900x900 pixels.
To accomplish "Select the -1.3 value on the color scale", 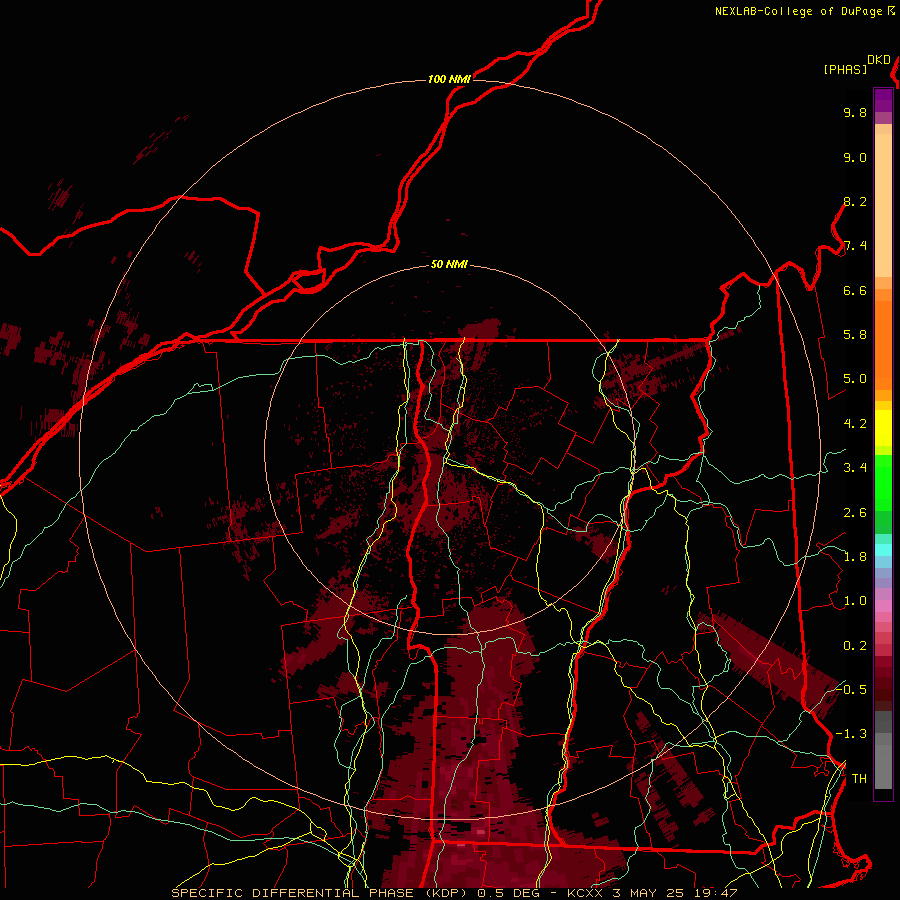I will [851, 734].
